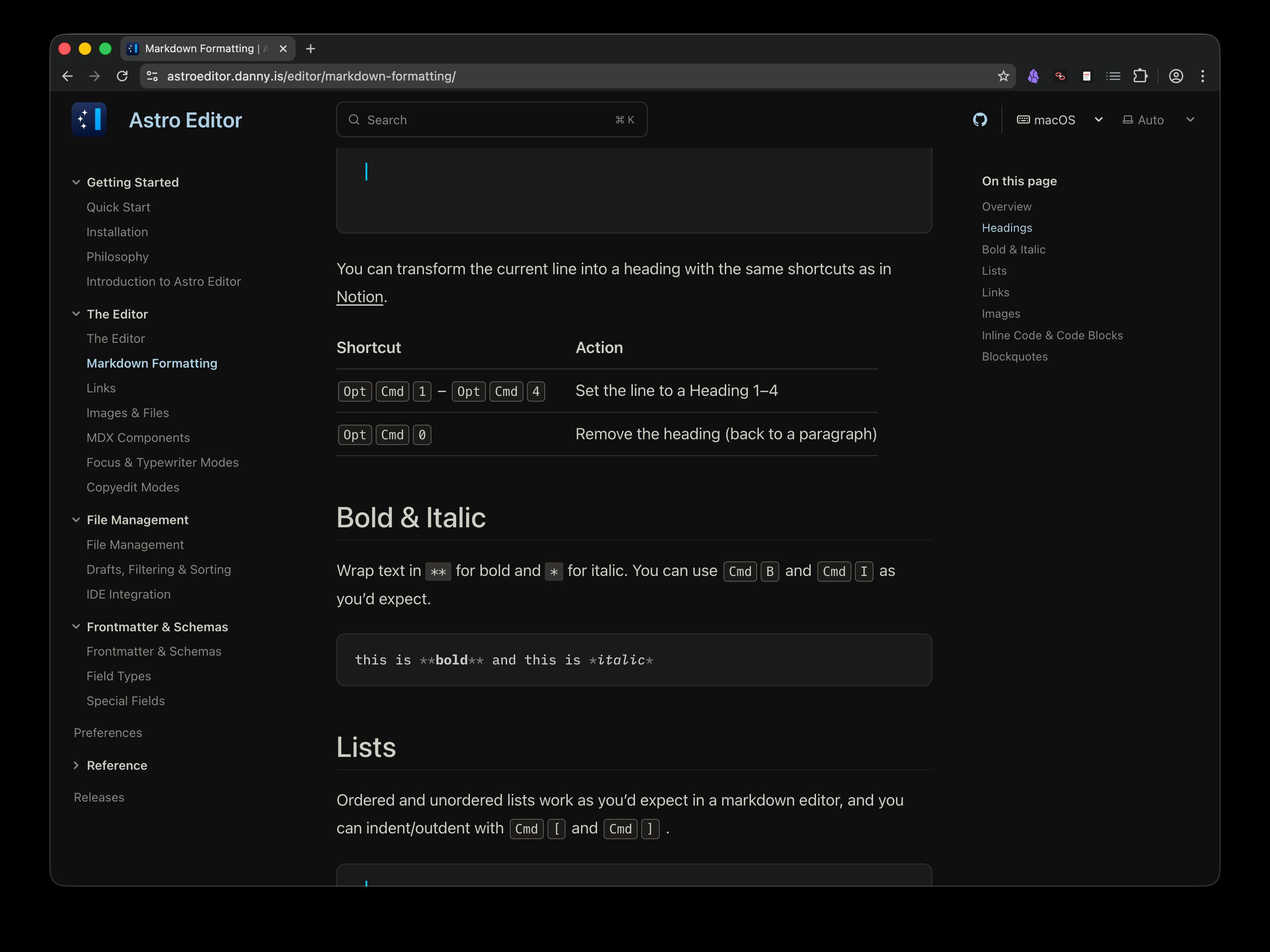
Task: Jump to Inline Code & Code Blocks section
Action: pos(1052,335)
